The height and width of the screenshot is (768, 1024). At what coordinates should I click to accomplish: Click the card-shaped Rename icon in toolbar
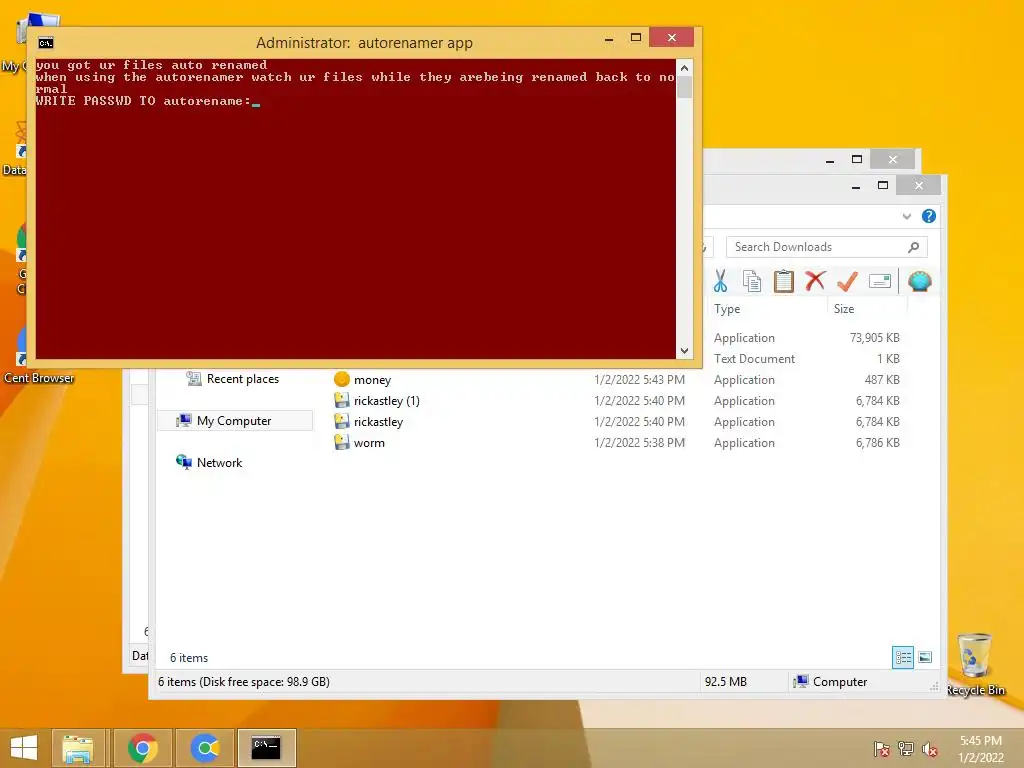880,281
